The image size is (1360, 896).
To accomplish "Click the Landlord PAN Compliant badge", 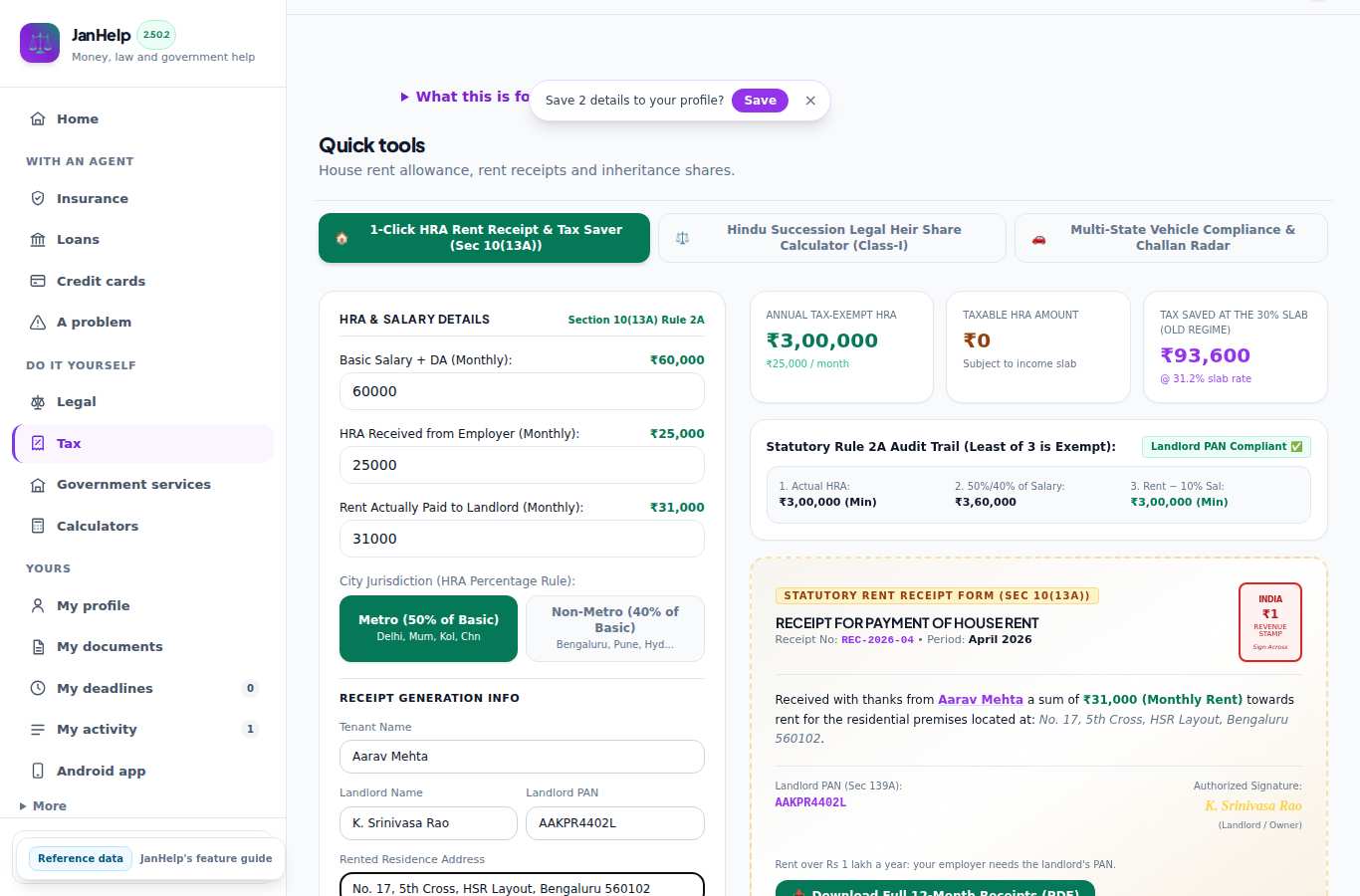I will 1226,447.
